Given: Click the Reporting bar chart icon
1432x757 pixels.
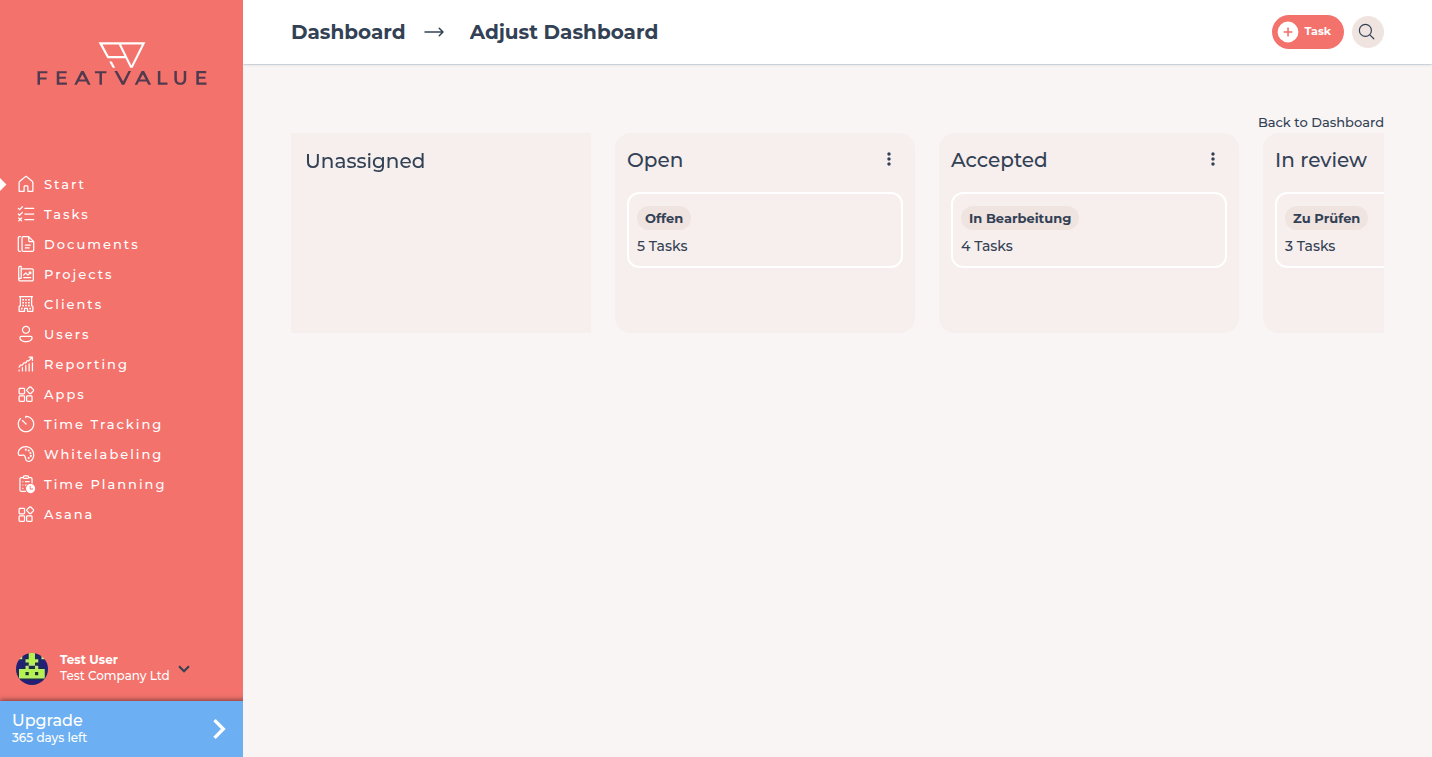Looking at the screenshot, I should [x=26, y=364].
